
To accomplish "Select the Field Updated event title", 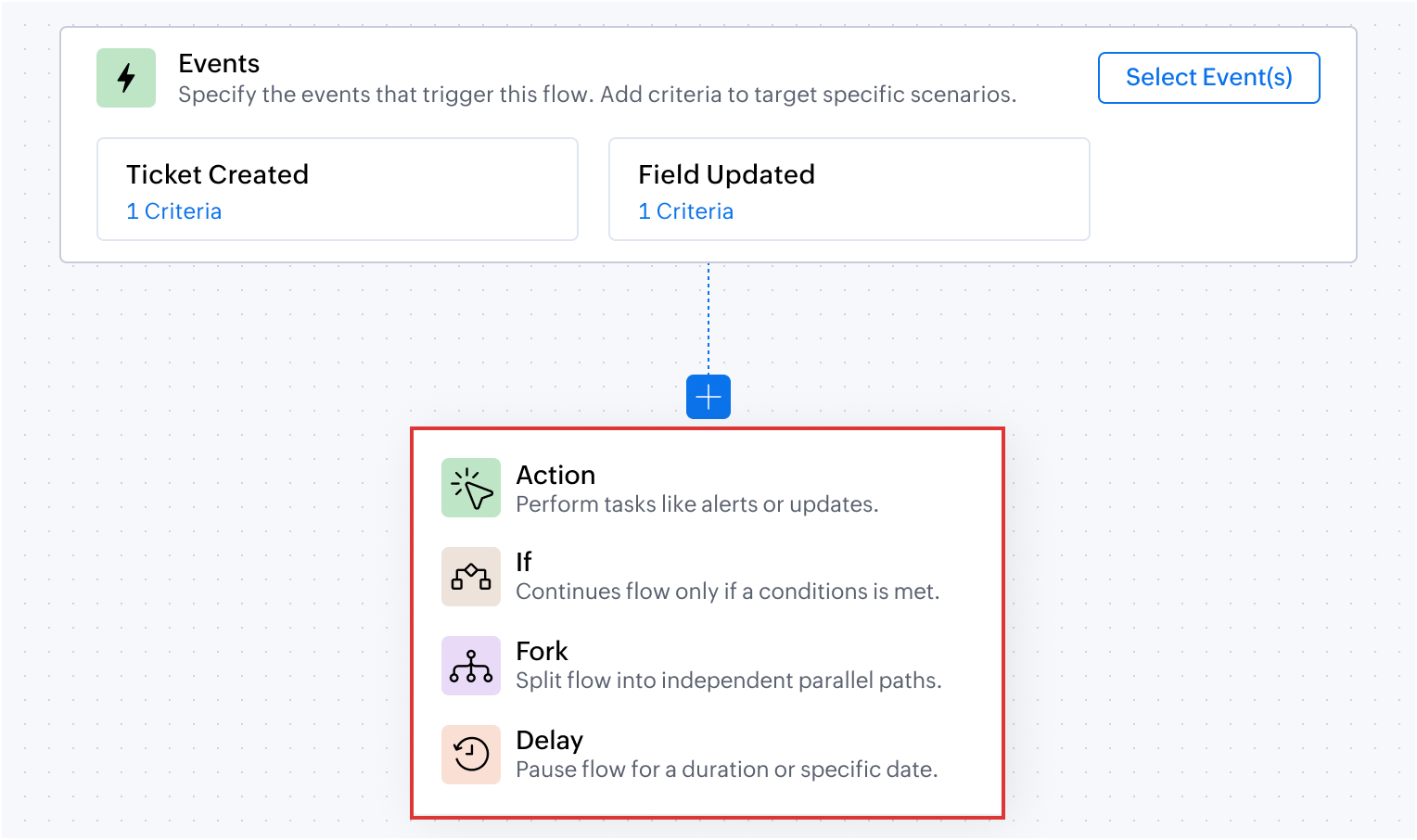I will [726, 174].
